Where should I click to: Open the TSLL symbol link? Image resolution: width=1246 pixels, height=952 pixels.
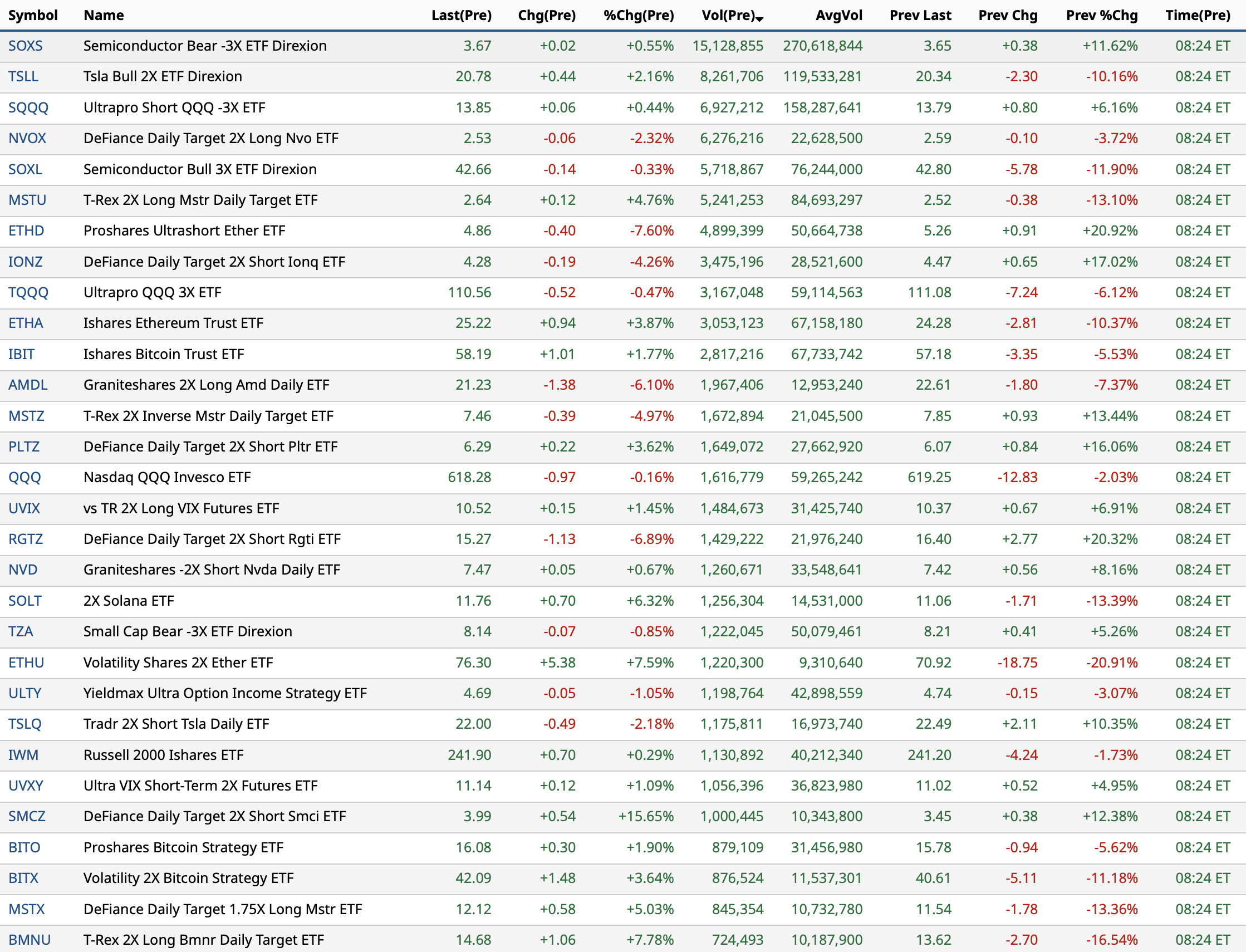pyautogui.click(x=23, y=76)
